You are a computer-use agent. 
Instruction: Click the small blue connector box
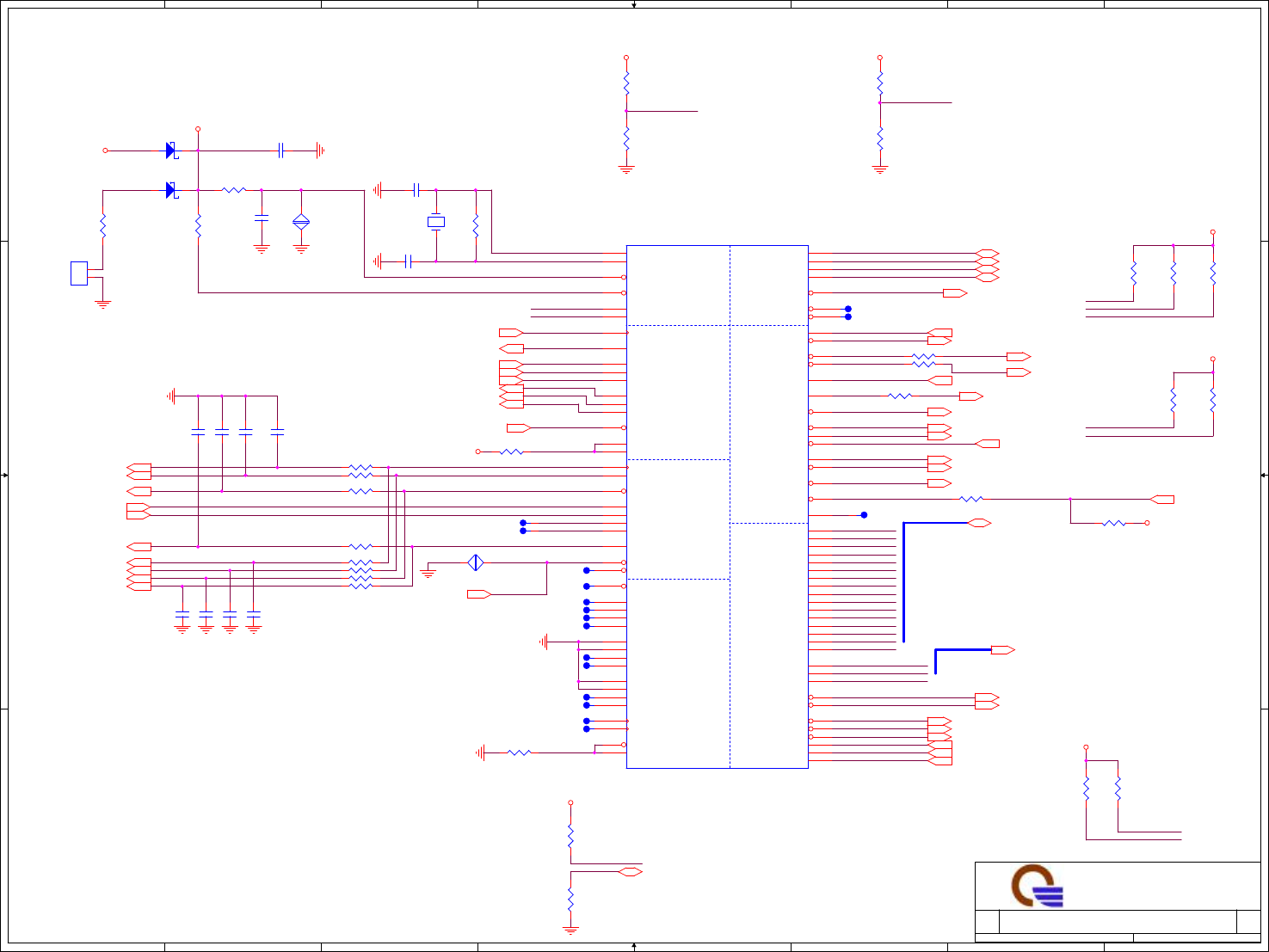point(79,273)
